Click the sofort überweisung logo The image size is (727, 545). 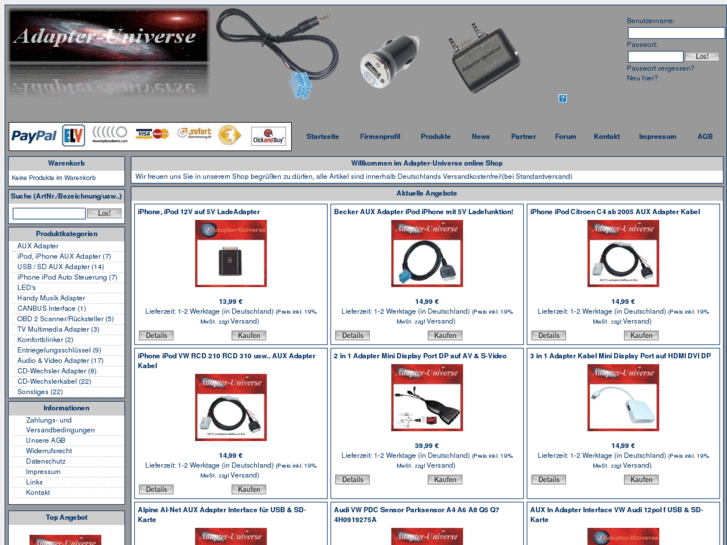(194, 133)
